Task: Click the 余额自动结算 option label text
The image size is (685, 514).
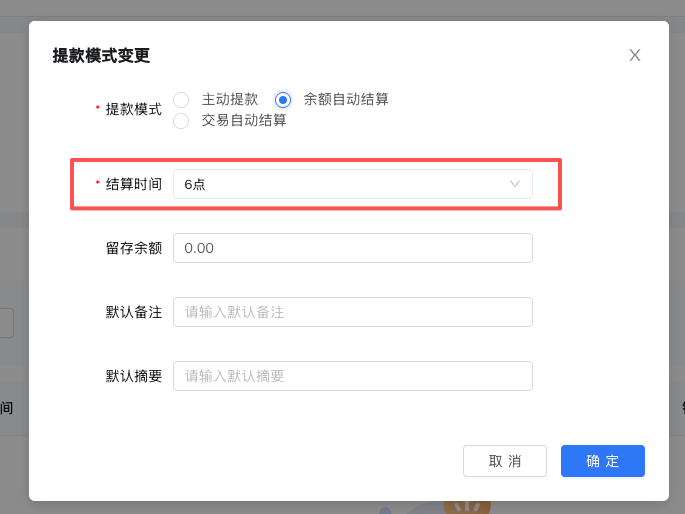Action: click(346, 100)
